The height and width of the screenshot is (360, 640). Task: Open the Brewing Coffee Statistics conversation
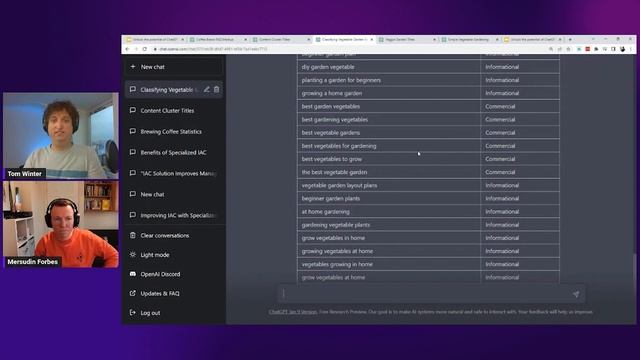coord(173,131)
